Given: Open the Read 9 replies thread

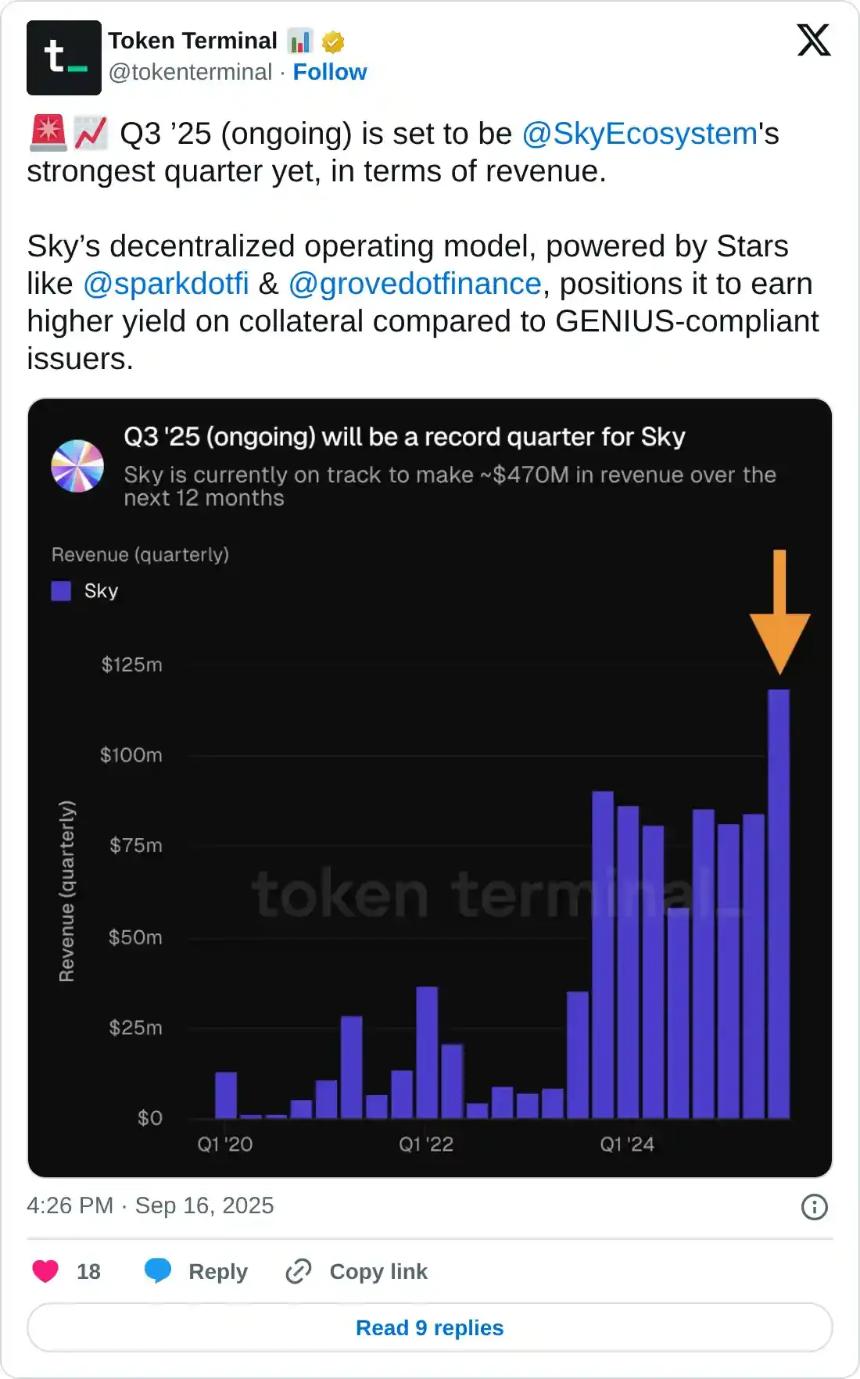Looking at the screenshot, I should point(429,1327).
